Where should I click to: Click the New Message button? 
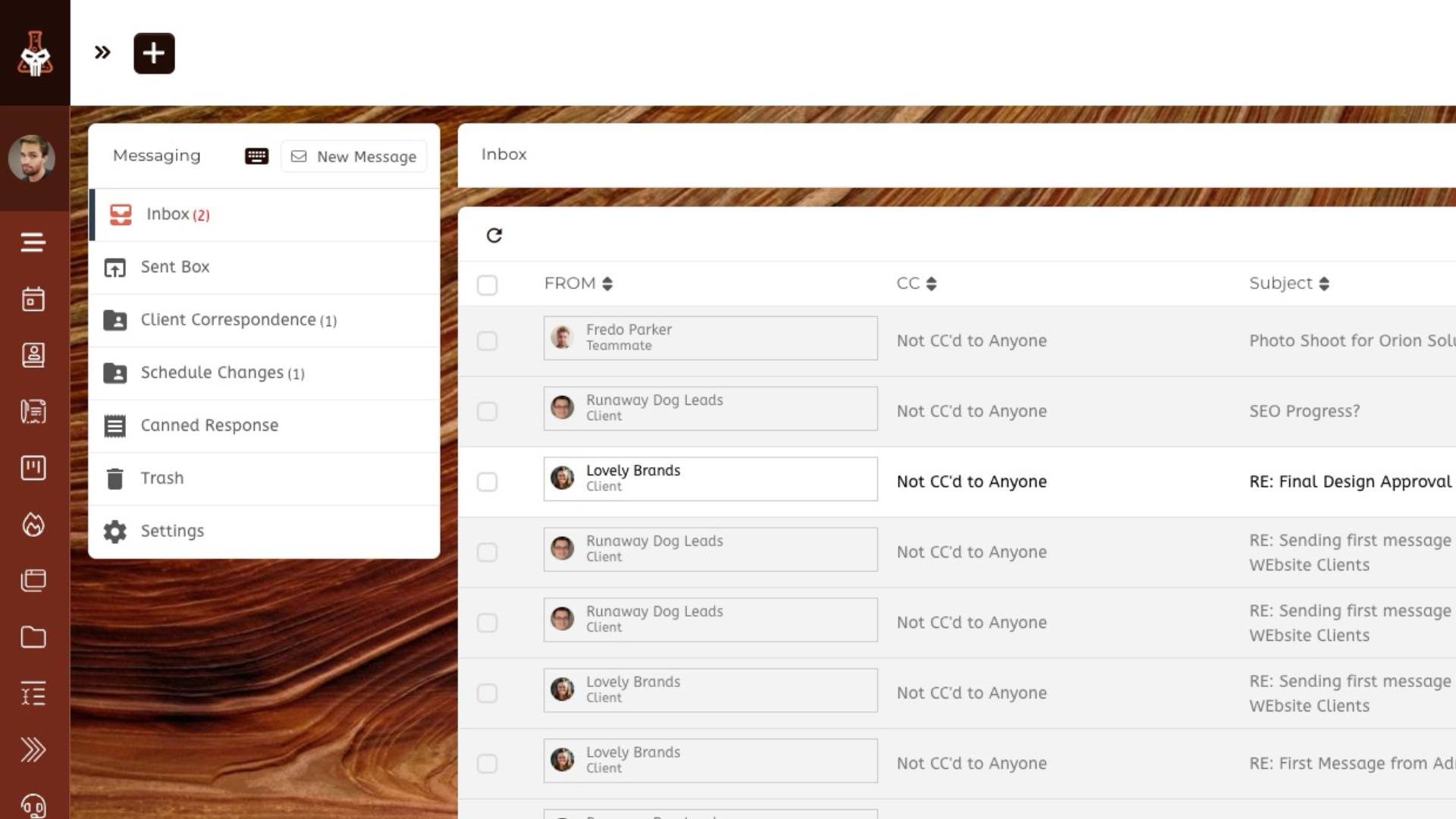pos(354,156)
